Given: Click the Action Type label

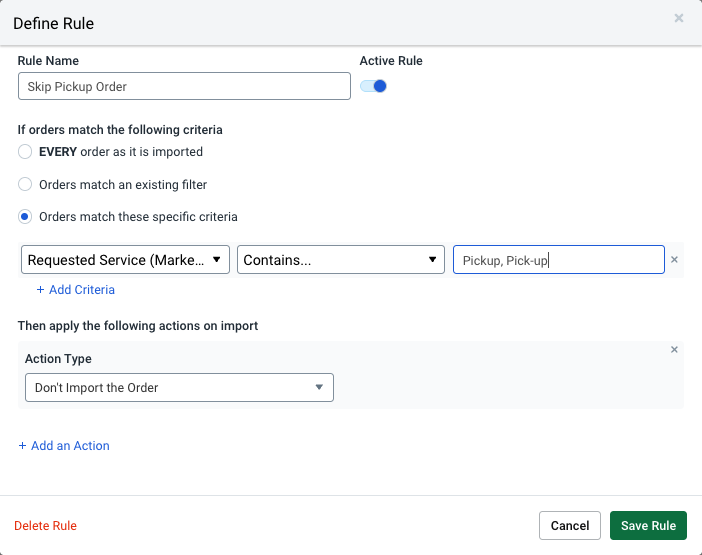Looking at the screenshot, I should point(58,359).
